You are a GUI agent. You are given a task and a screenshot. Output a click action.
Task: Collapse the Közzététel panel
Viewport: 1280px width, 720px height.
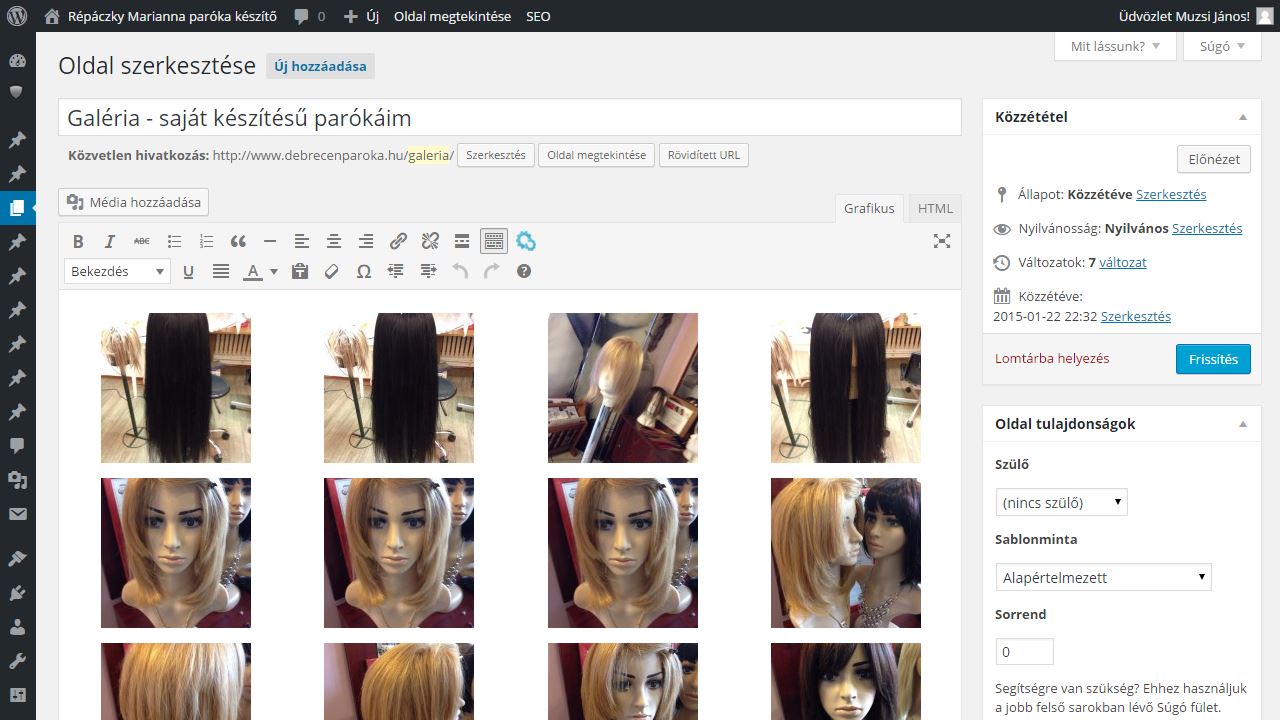(1243, 117)
